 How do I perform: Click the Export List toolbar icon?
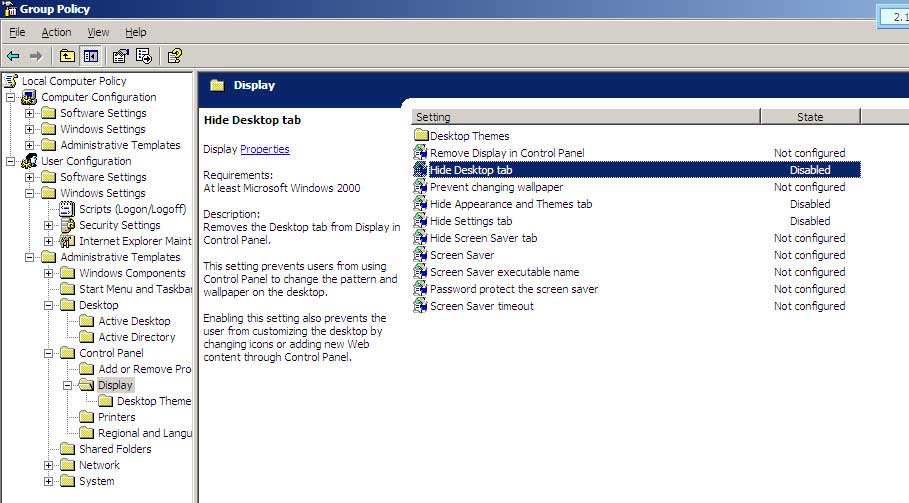coord(144,56)
